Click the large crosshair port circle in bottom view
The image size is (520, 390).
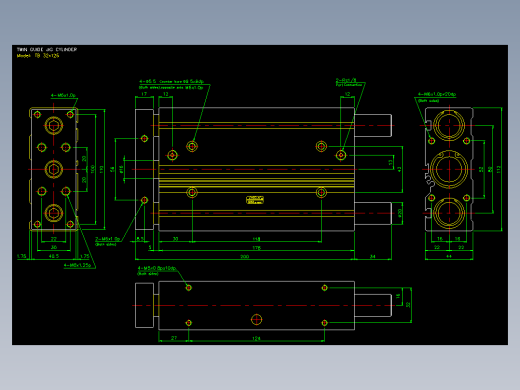(256, 319)
